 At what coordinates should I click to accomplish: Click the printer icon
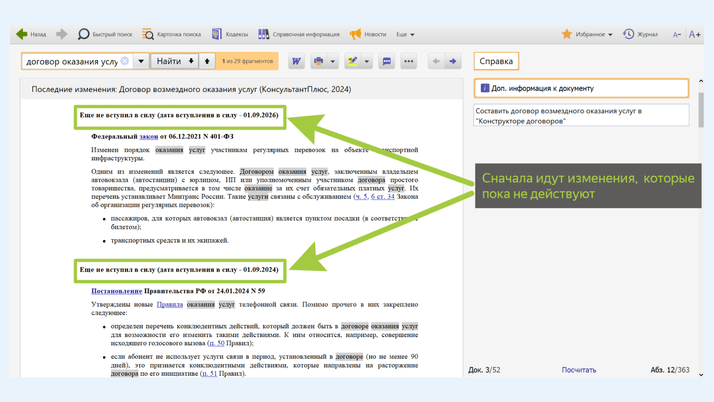[x=319, y=62]
